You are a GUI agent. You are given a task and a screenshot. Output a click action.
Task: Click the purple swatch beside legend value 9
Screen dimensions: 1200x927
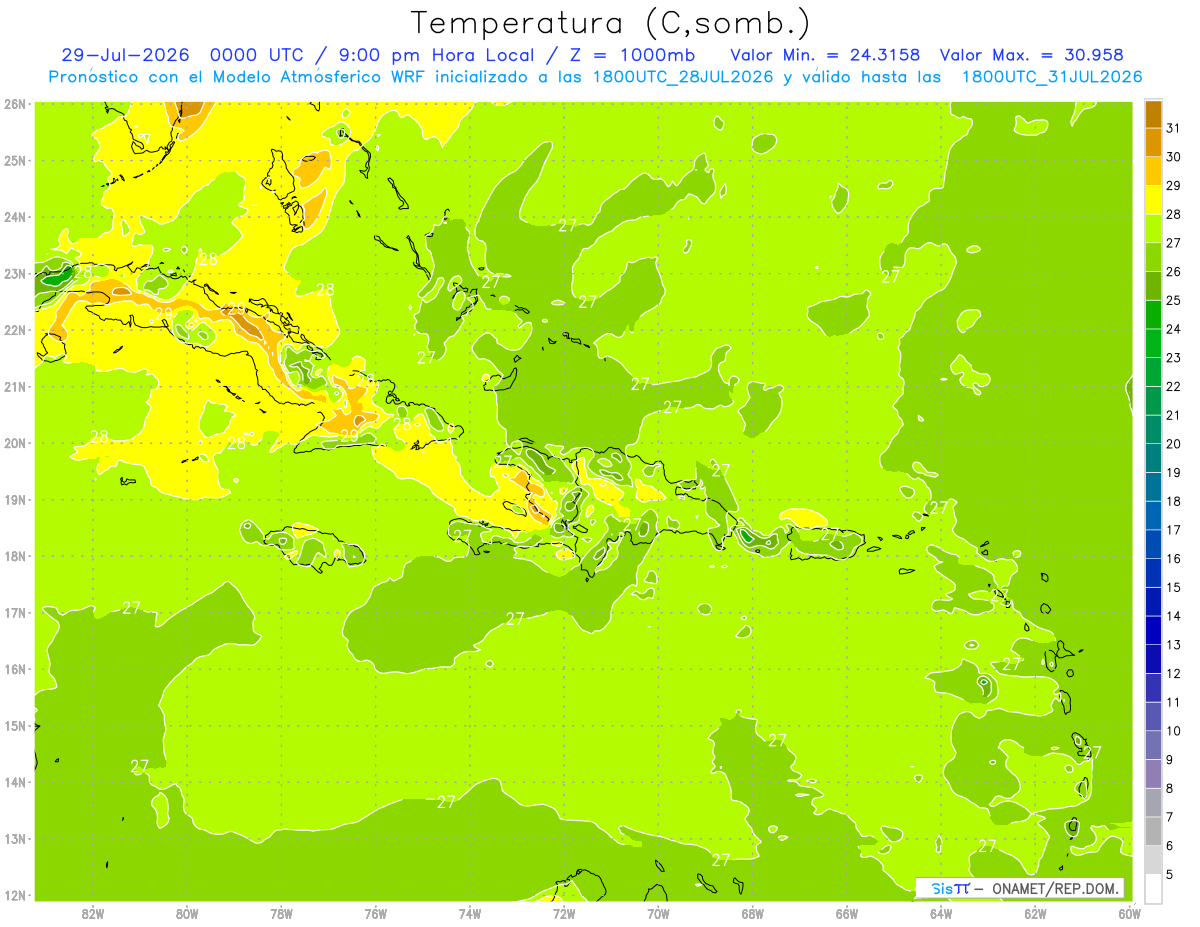pos(1153,773)
